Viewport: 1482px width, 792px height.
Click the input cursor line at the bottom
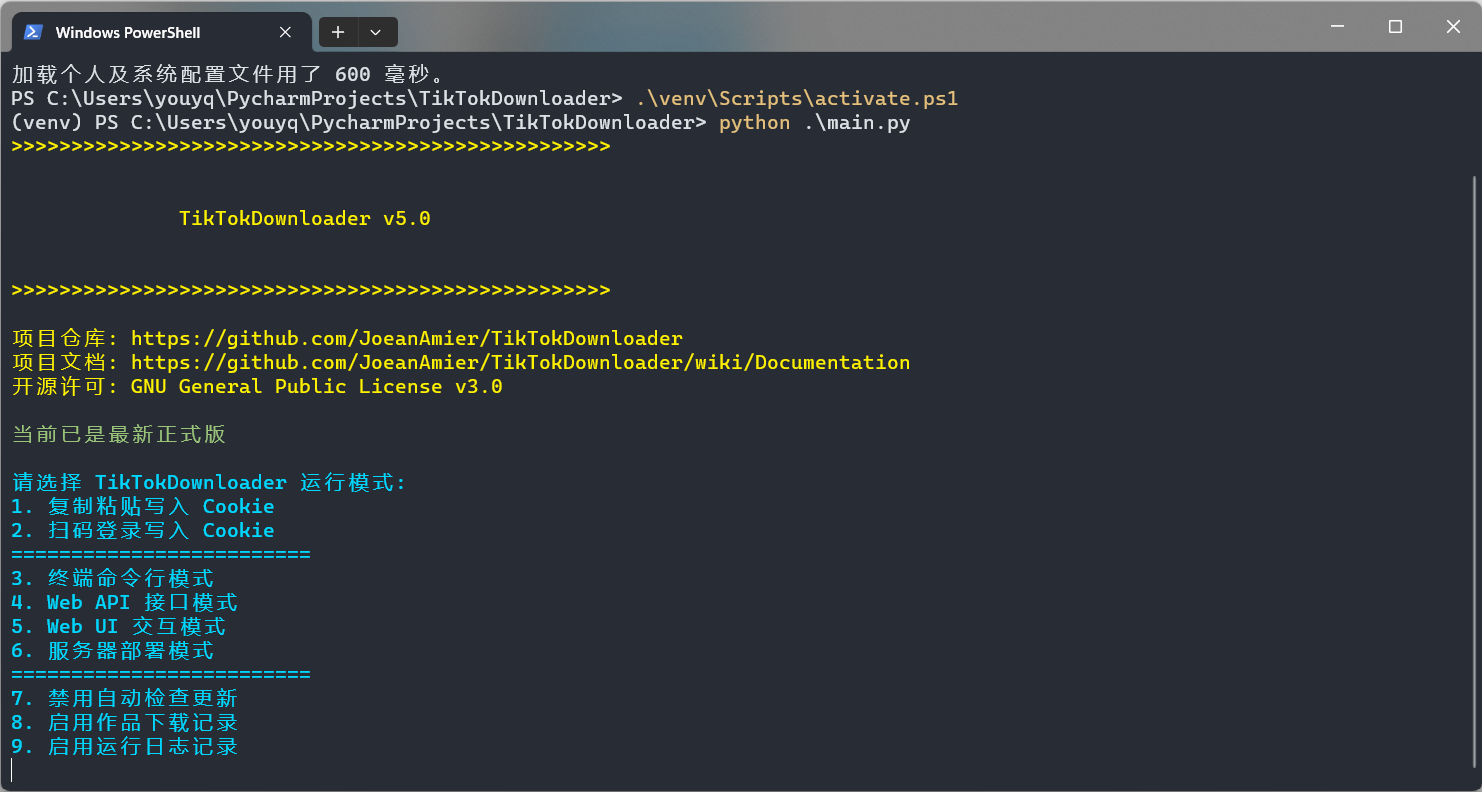point(12,770)
